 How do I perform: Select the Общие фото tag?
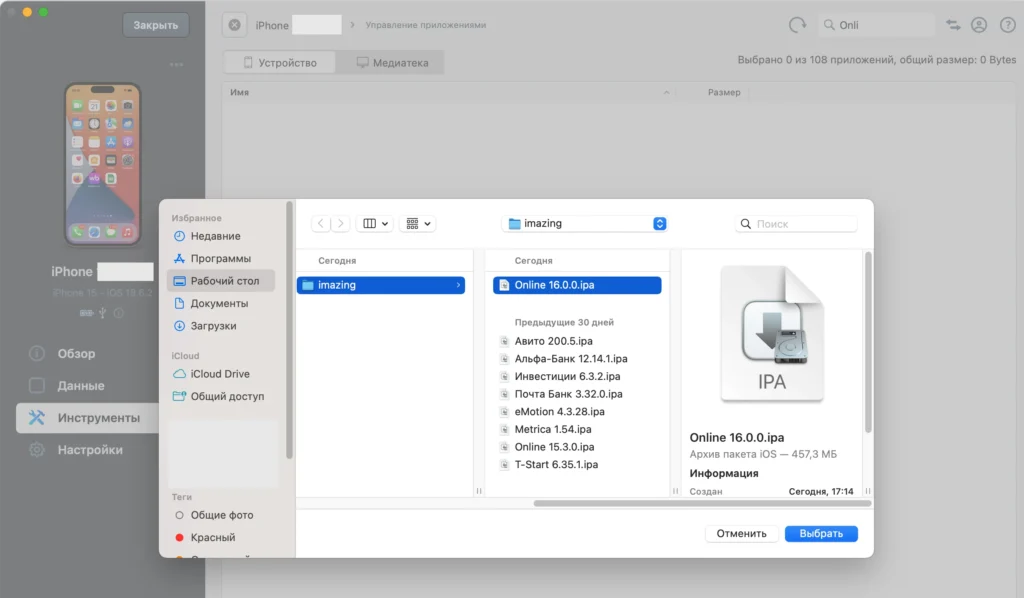[x=221, y=515]
